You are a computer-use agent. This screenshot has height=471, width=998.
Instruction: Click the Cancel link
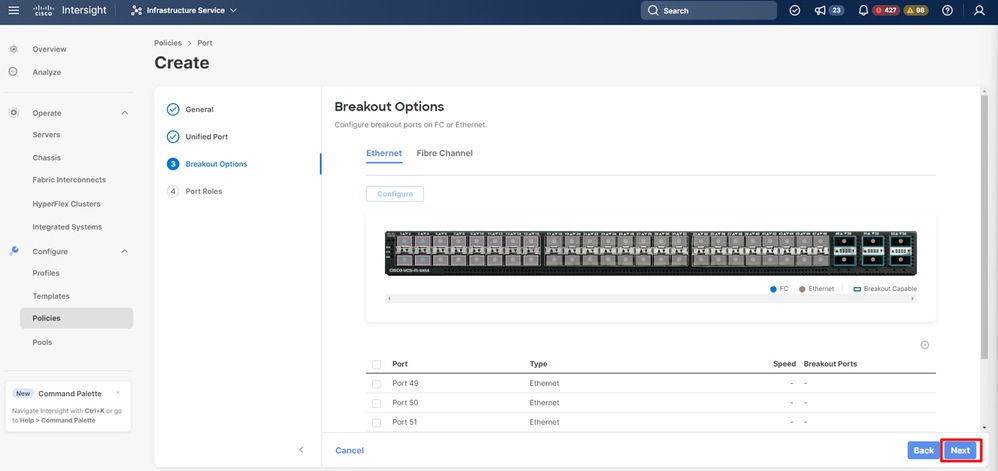tap(349, 451)
